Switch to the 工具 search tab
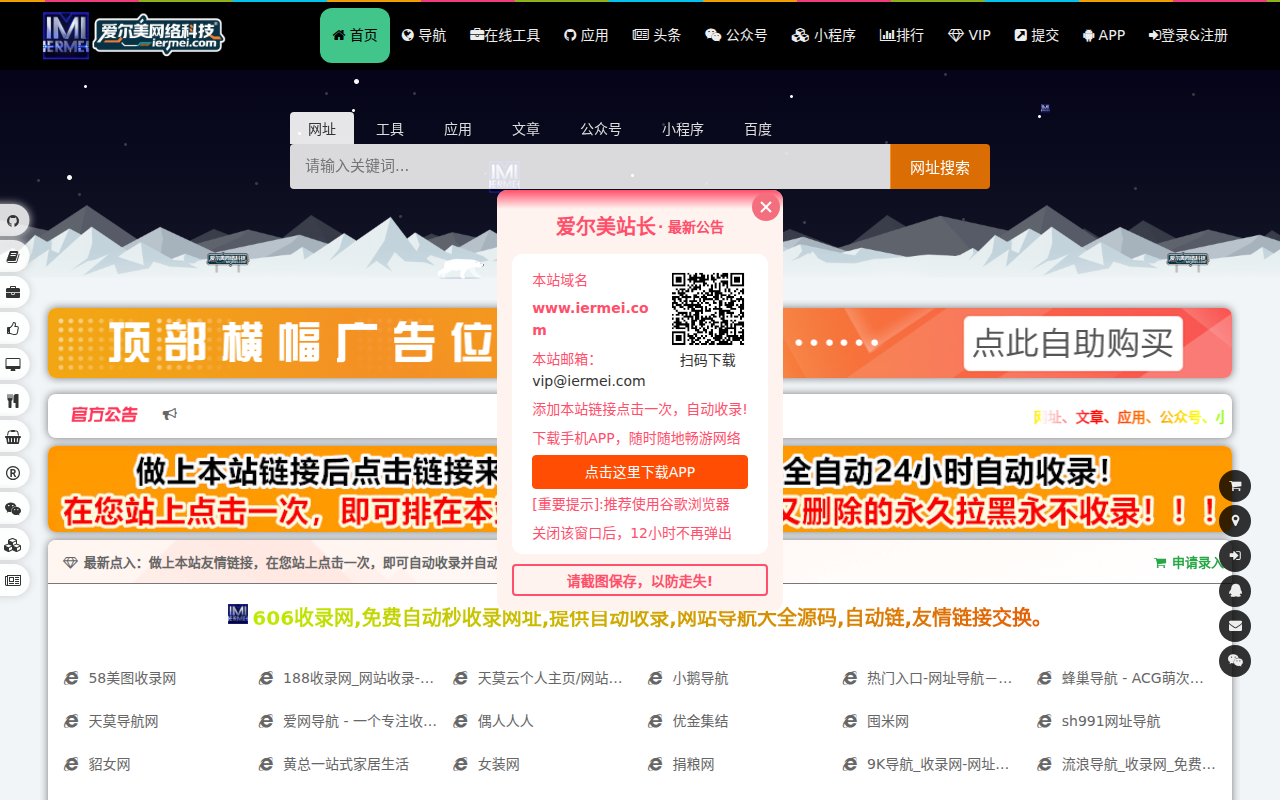This screenshot has width=1280, height=800. (x=389, y=128)
